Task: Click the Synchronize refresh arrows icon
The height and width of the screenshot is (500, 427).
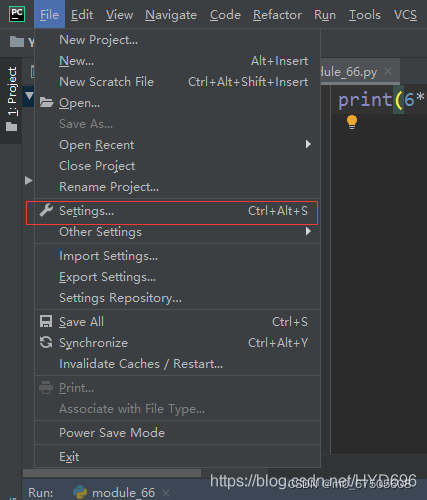Action: pyautogui.click(x=46, y=342)
